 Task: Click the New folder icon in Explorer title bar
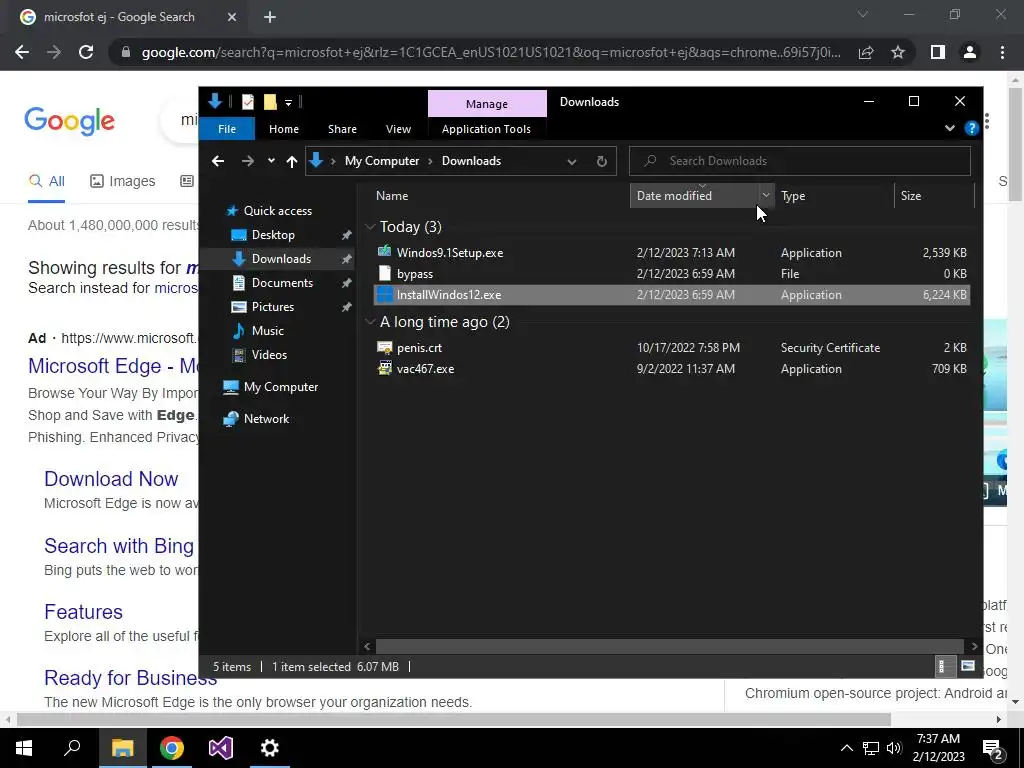(270, 102)
